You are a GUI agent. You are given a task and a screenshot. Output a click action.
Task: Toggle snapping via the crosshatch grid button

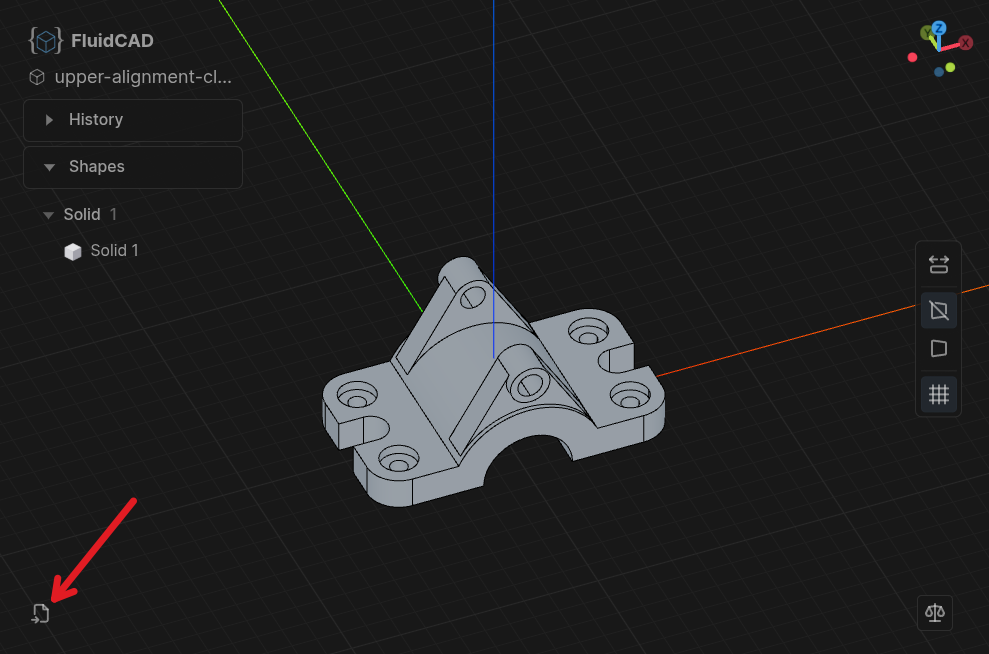(938, 394)
